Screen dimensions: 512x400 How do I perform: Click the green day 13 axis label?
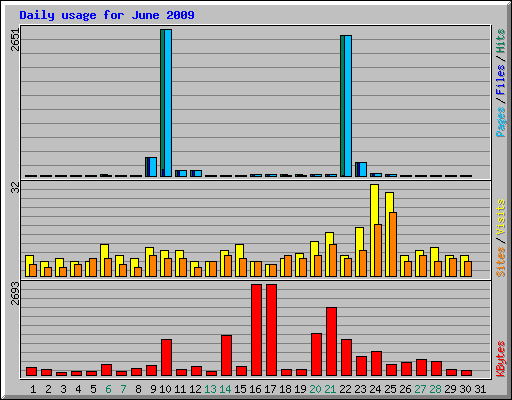coord(210,389)
